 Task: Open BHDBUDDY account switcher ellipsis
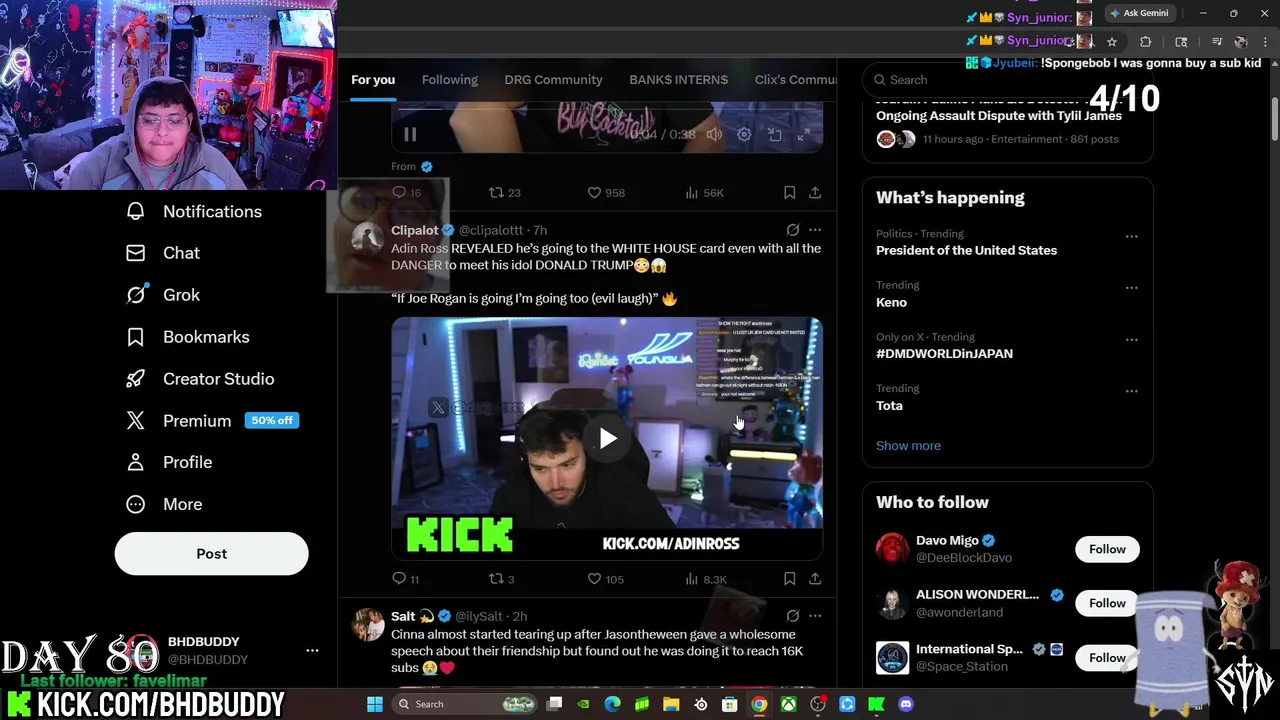(312, 651)
